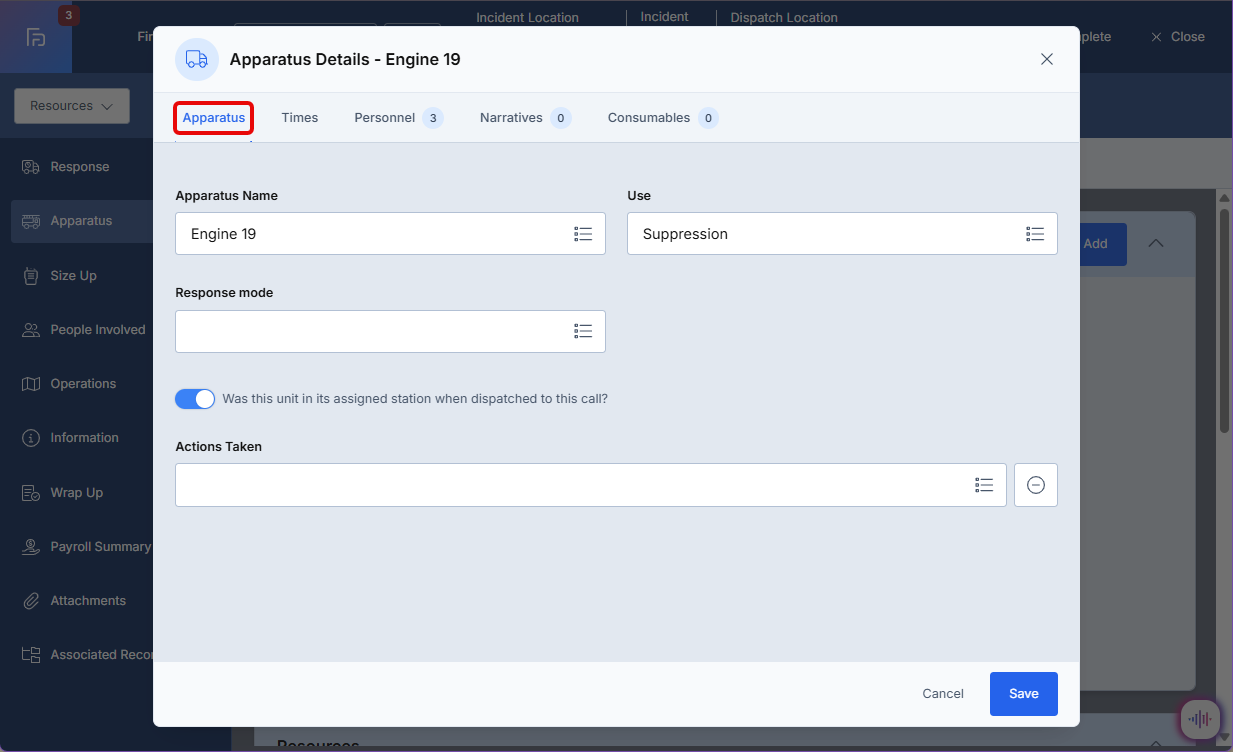Click the Save button
Image resolution: width=1233 pixels, height=752 pixels.
[1024, 694]
